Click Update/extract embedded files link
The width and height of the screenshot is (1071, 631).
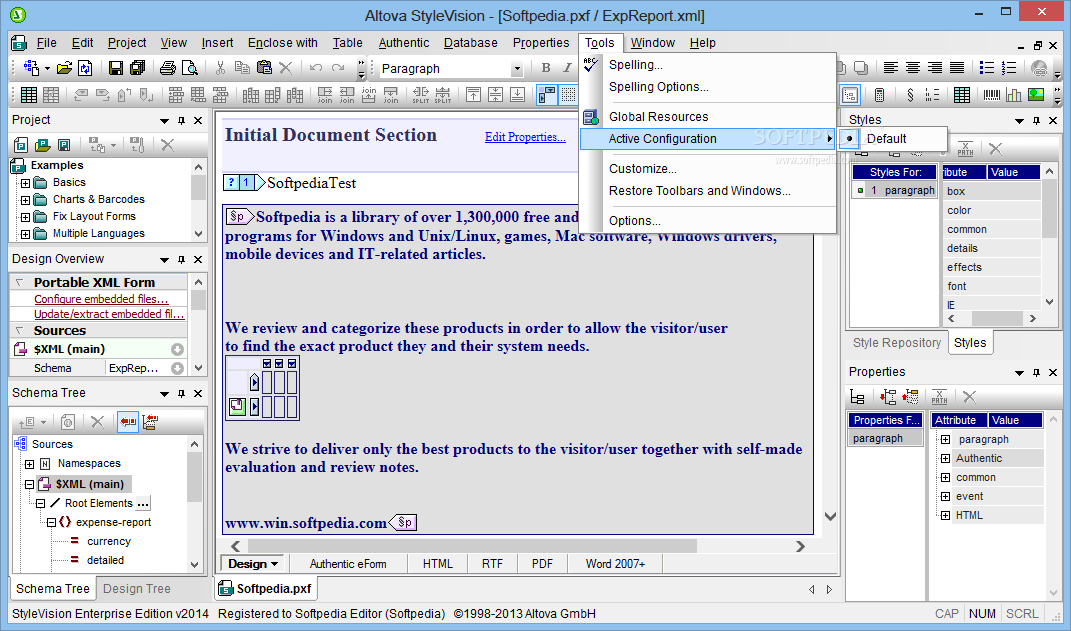109,314
